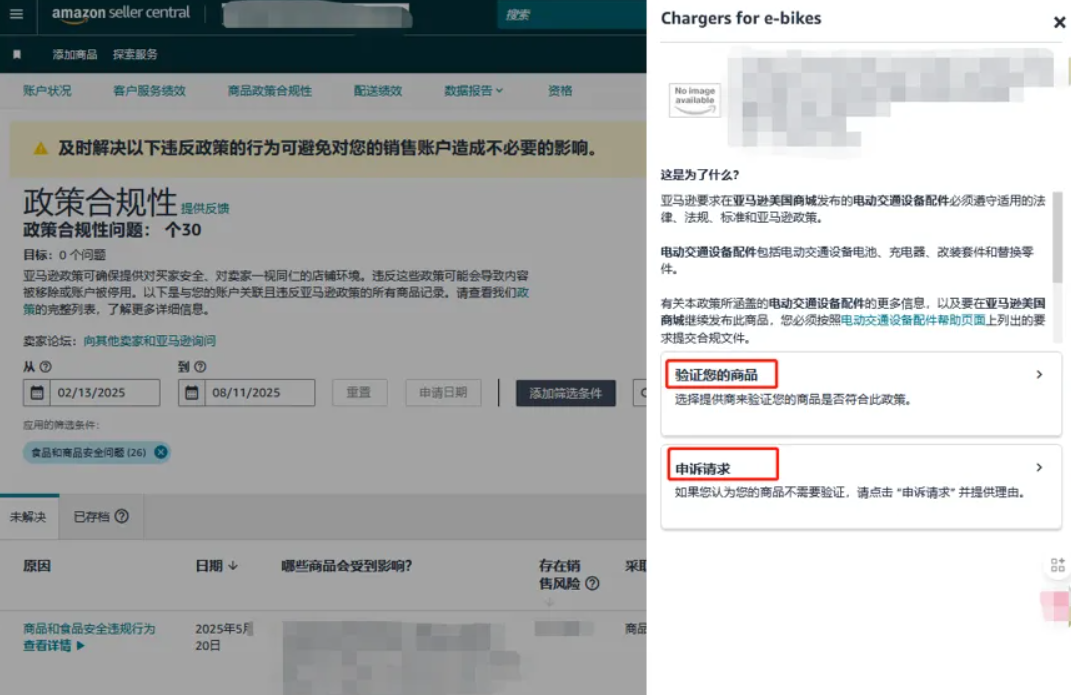Screen dimensions: 1071x695
Task: Open 商品和食品安全违规行为 link
Action: click(89, 628)
